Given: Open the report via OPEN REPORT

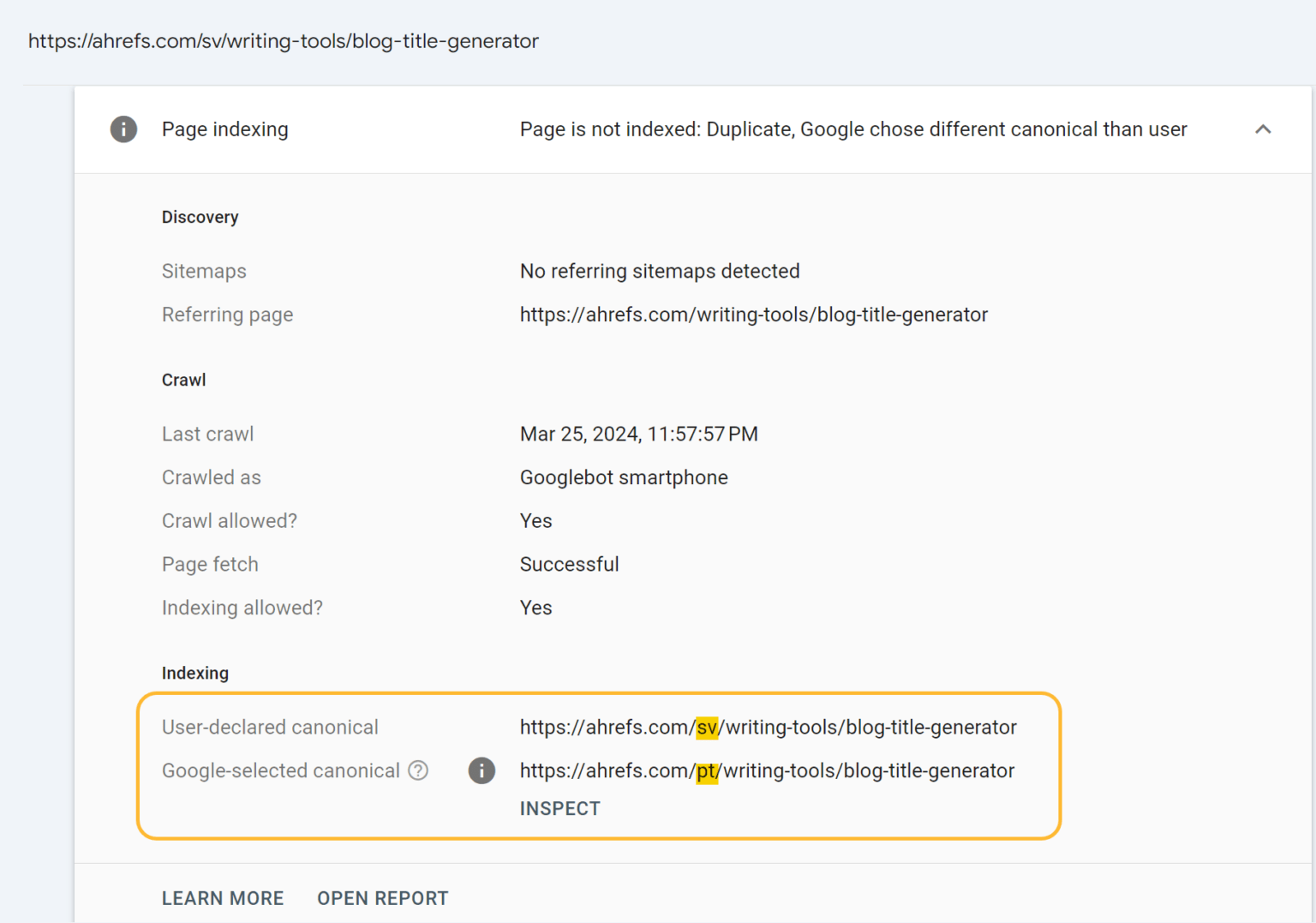Looking at the screenshot, I should coord(383,897).
